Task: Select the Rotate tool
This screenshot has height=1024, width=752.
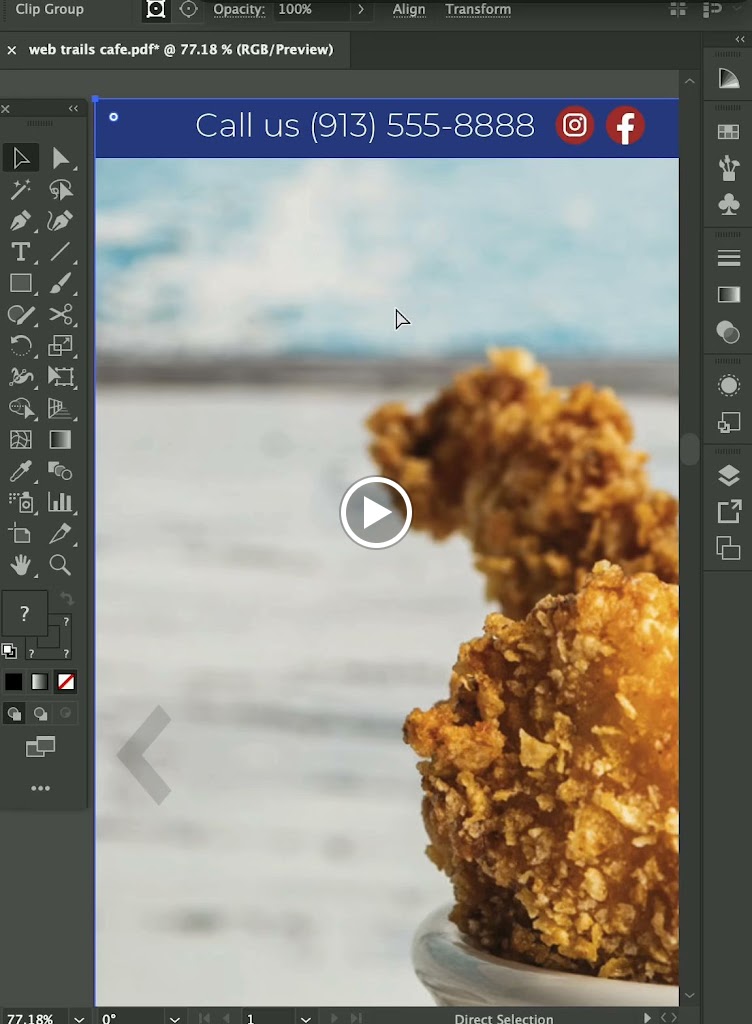Action: click(x=21, y=345)
